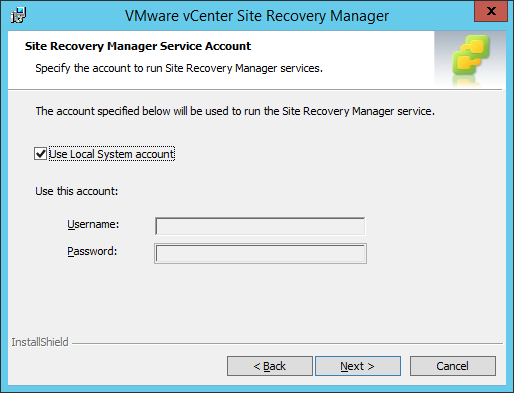The image size is (514, 393).
Task: Click the VMware vCenter Site Recovery Manager title
Action: click(257, 16)
